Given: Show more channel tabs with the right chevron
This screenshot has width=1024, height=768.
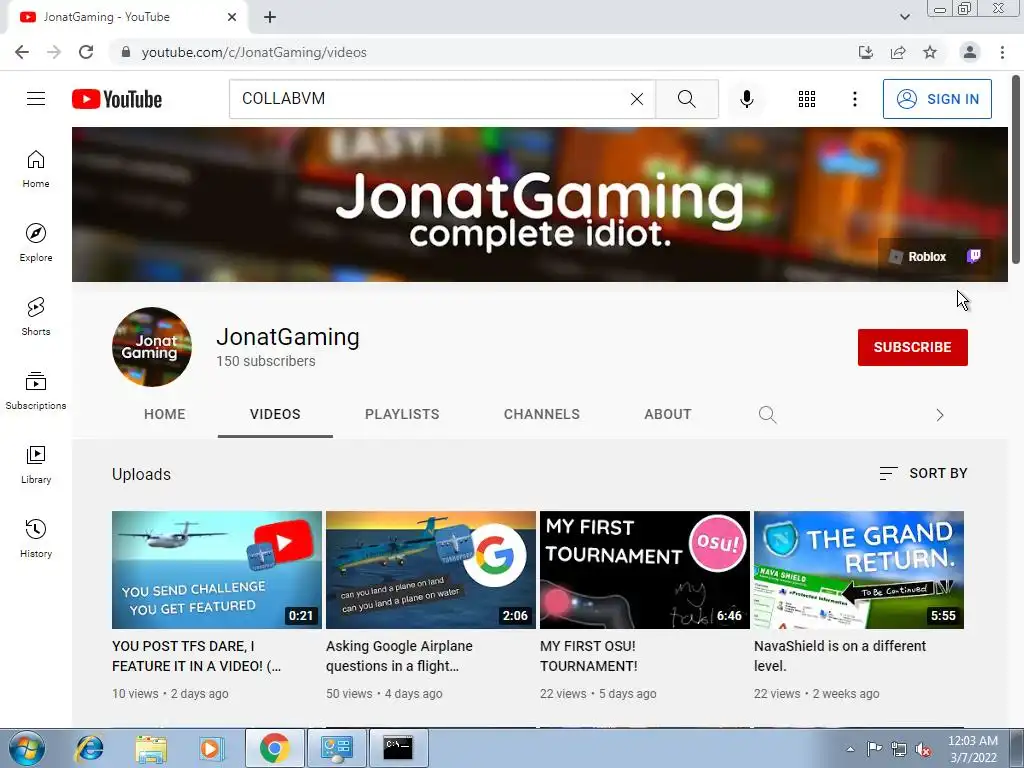Looking at the screenshot, I should point(940,415).
